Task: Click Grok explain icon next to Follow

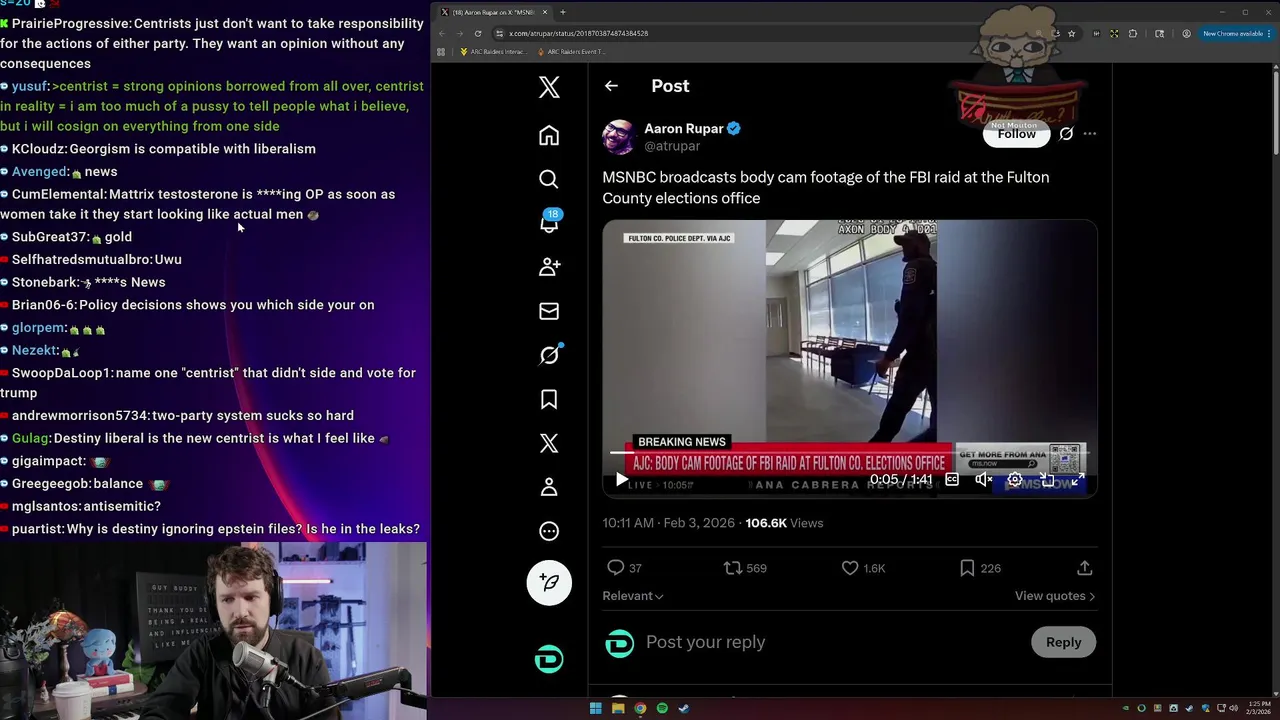Action: [x=1066, y=134]
